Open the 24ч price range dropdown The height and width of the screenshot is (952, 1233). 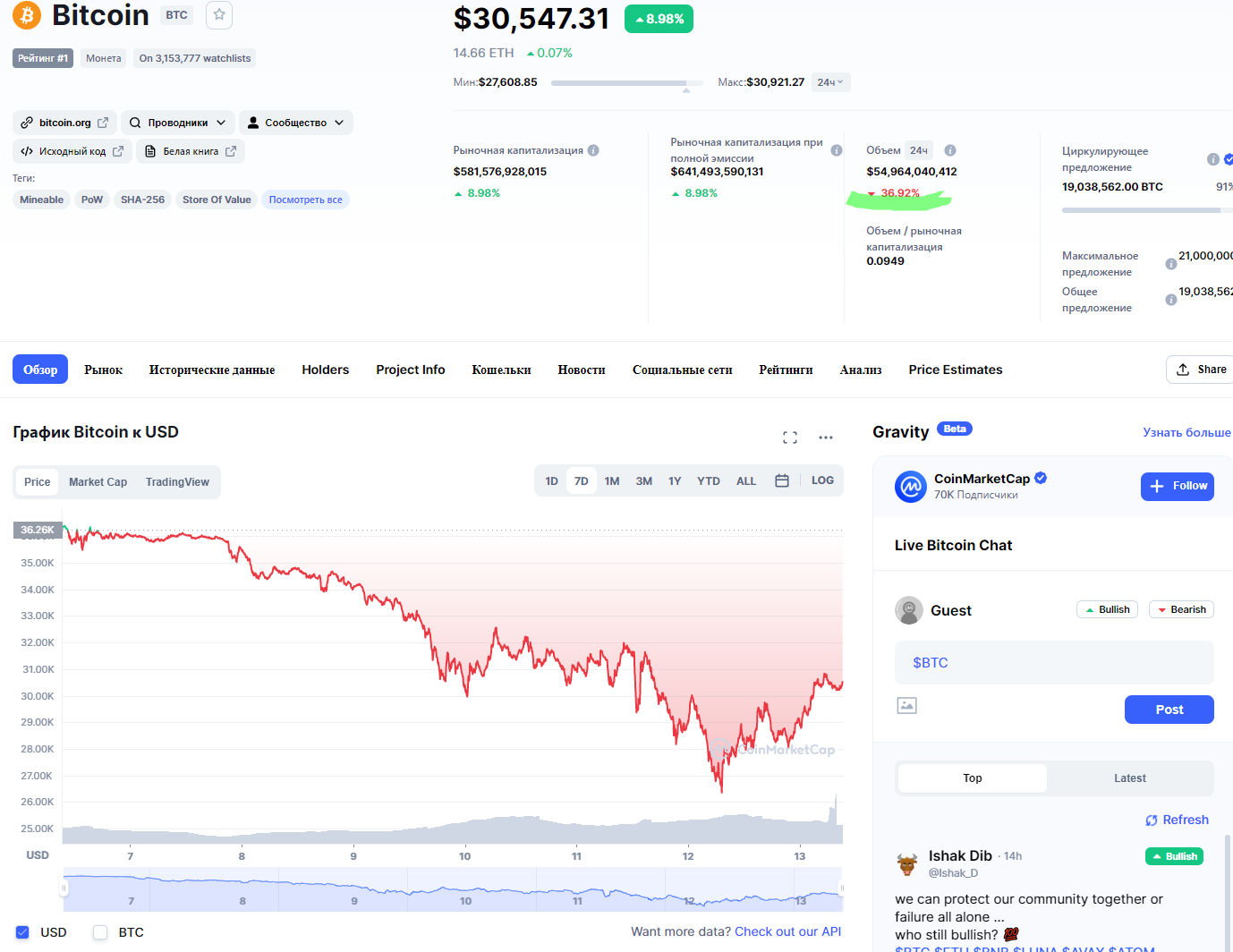coord(830,82)
